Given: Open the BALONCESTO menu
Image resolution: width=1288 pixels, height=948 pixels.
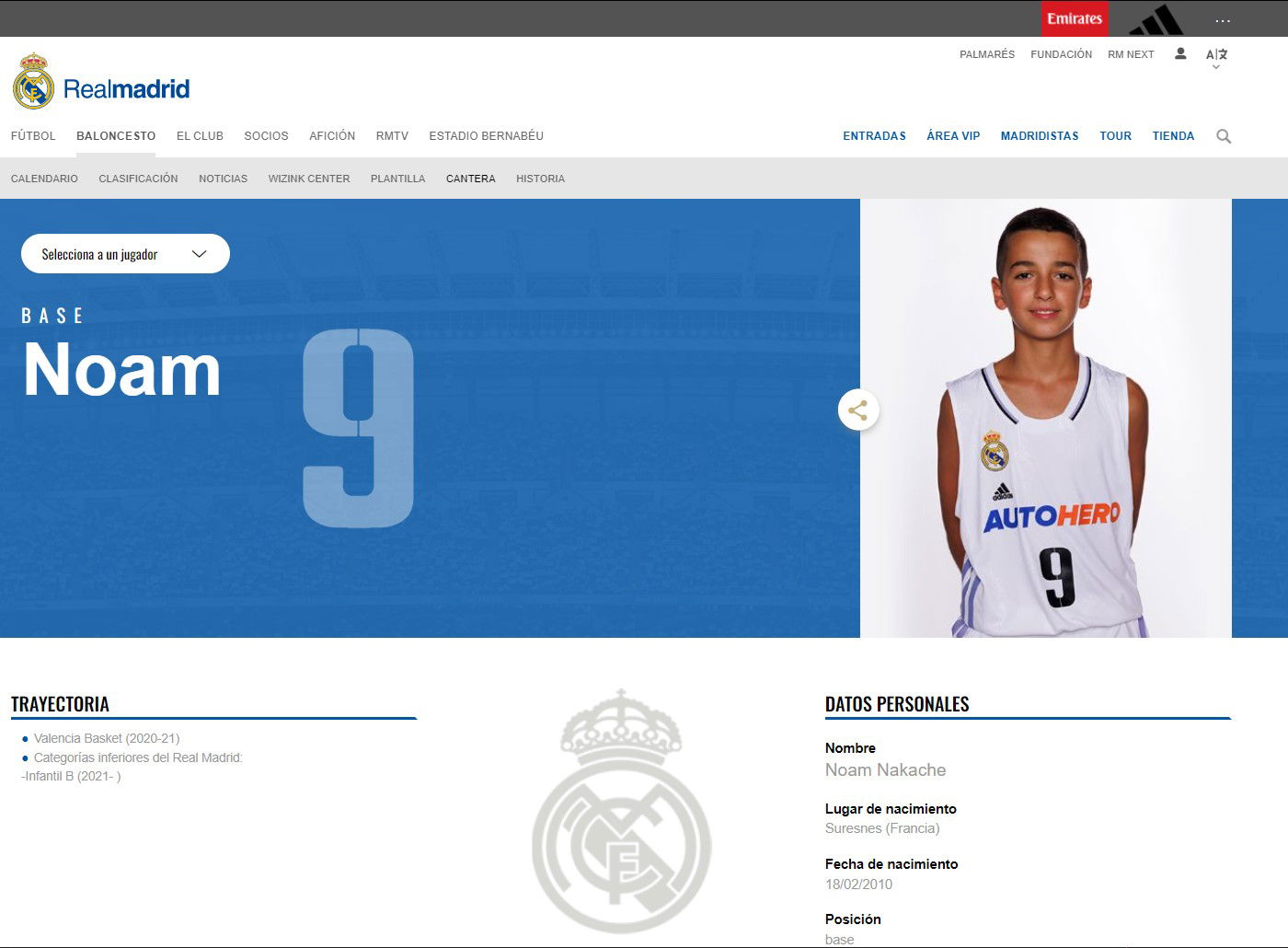Looking at the screenshot, I should click(x=116, y=135).
